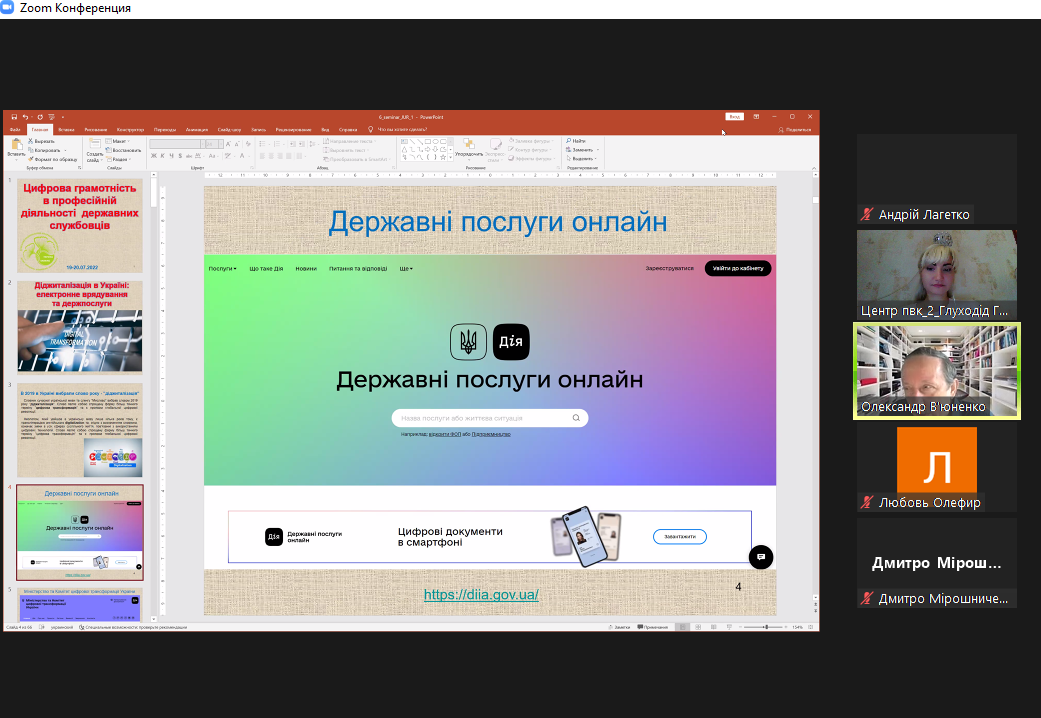Click the Redo icon in quick access toolbar
Image resolution: width=1041 pixels, height=718 pixels.
click(40, 117)
